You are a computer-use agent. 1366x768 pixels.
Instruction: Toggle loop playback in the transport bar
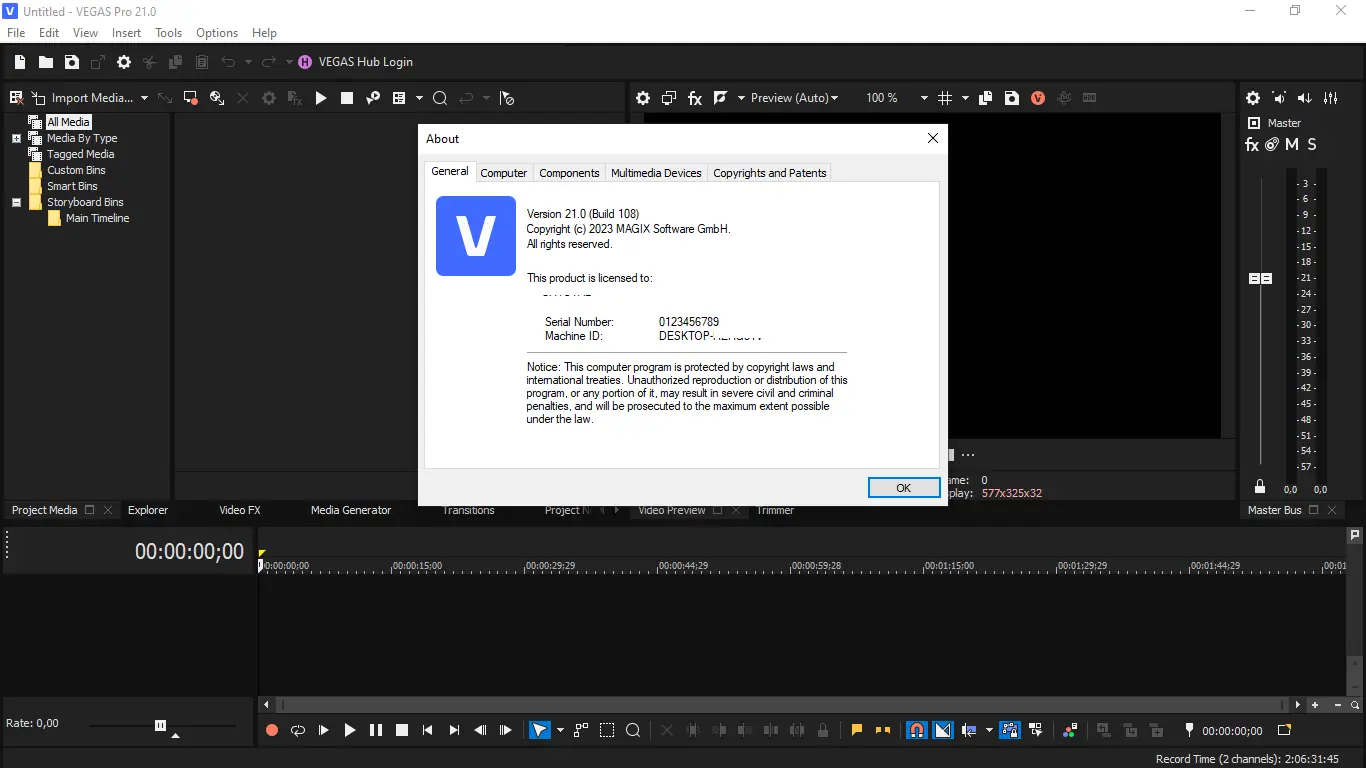pyautogui.click(x=298, y=731)
